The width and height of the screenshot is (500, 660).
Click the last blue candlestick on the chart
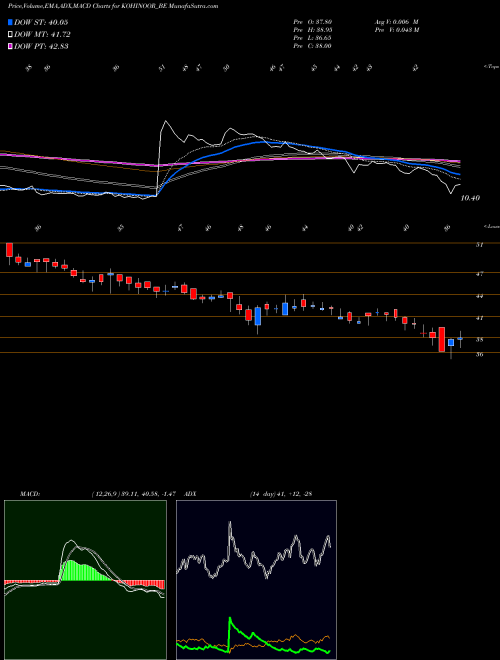460,338
